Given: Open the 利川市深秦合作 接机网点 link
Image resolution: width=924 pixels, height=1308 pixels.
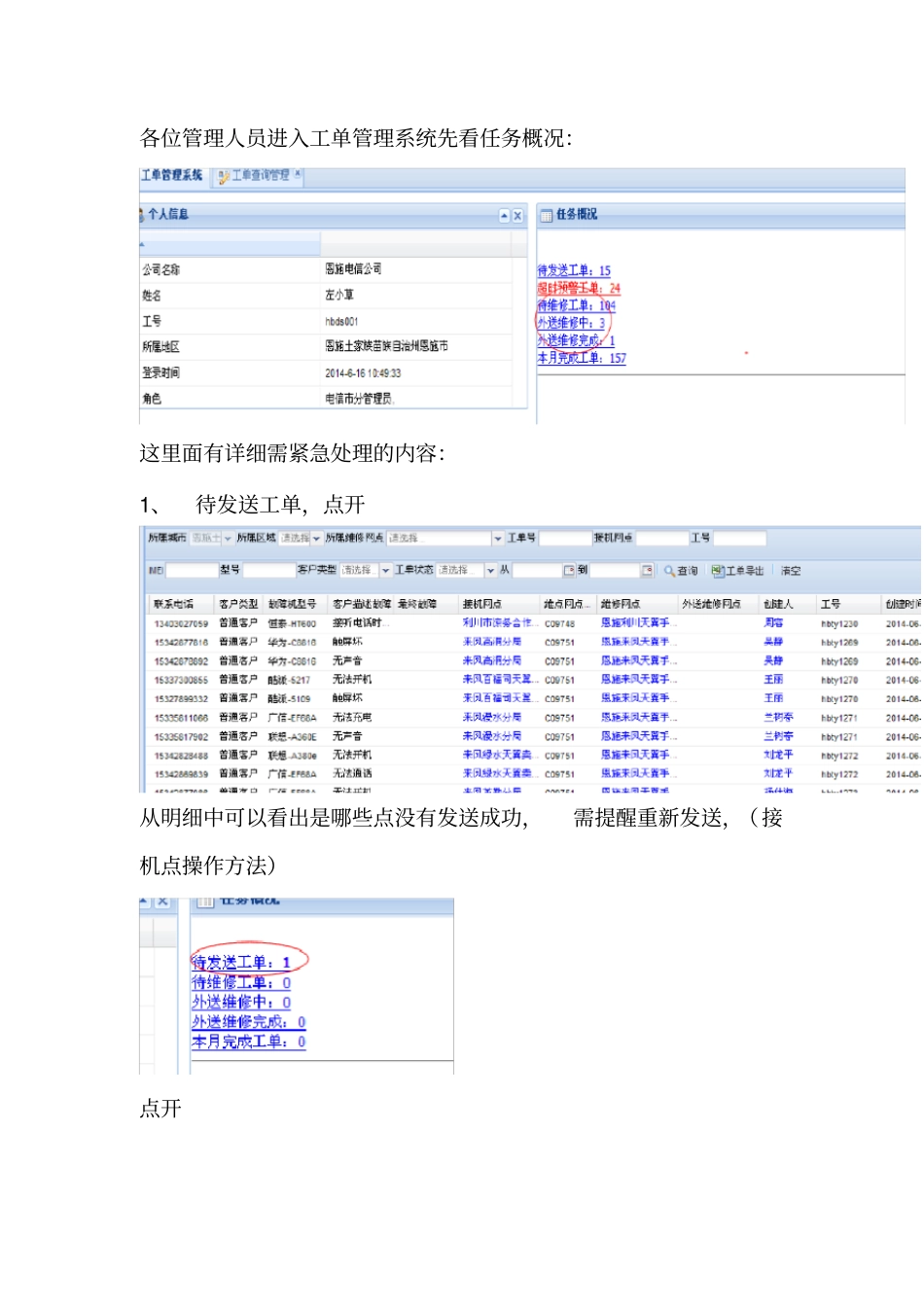Looking at the screenshot, I should coord(498,623).
